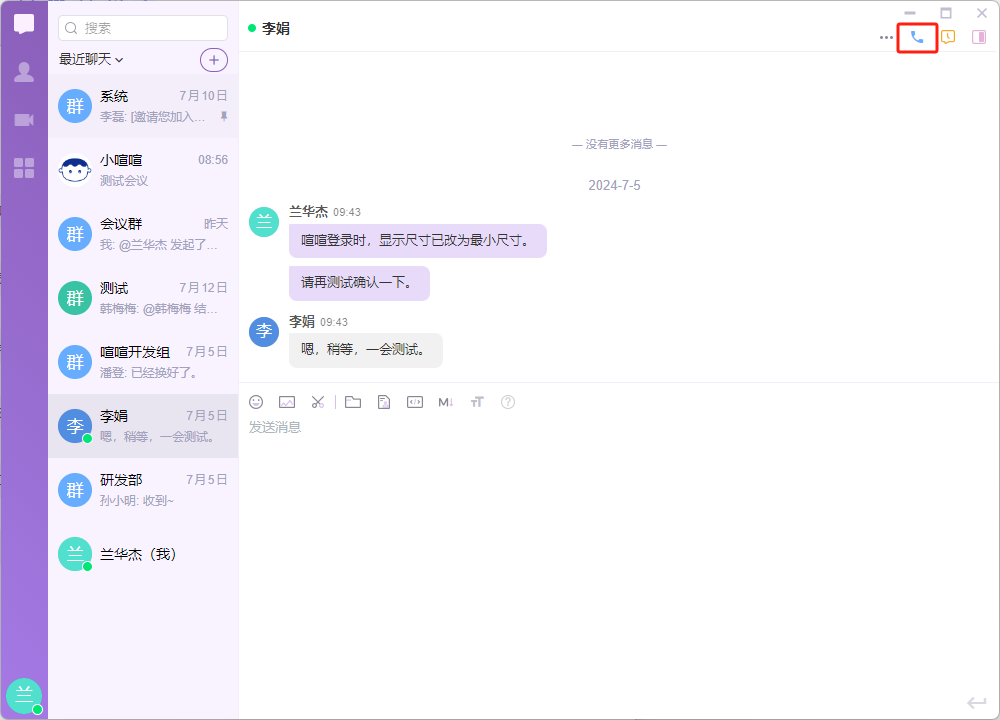Open the chat history icon
1000x720 pixels.
(x=948, y=37)
